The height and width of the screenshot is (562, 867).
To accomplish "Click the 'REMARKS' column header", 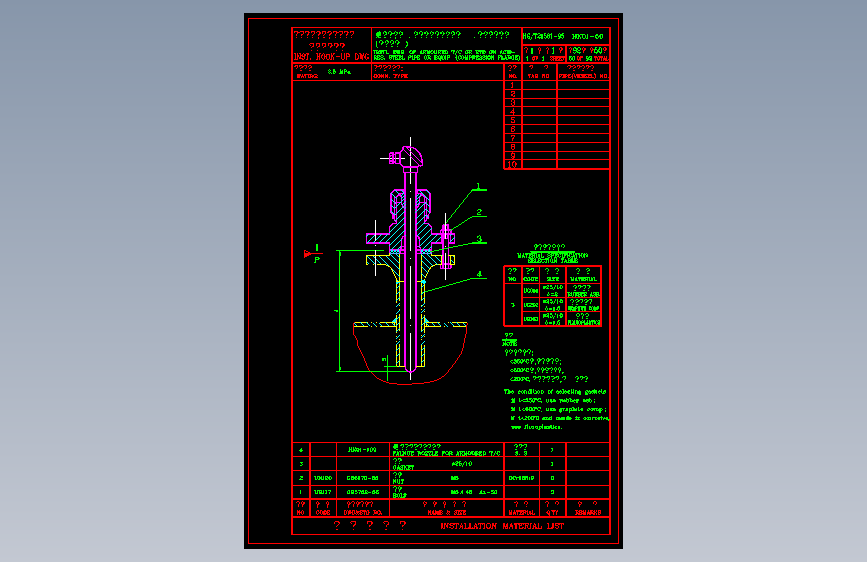I will coord(588,513).
